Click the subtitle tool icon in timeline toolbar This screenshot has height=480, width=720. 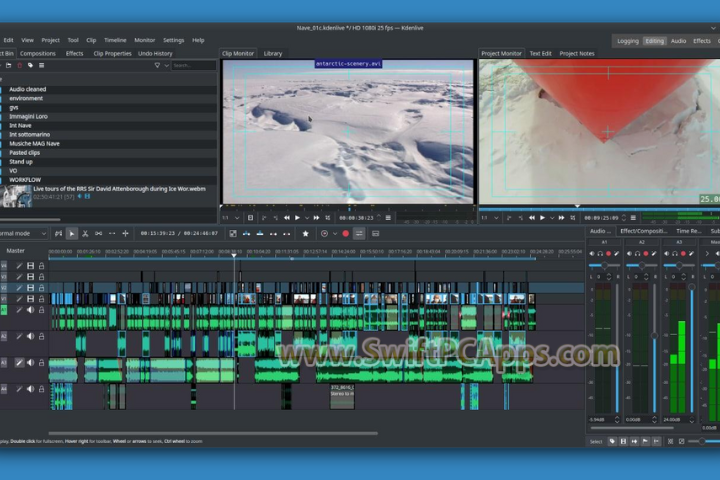click(376, 234)
